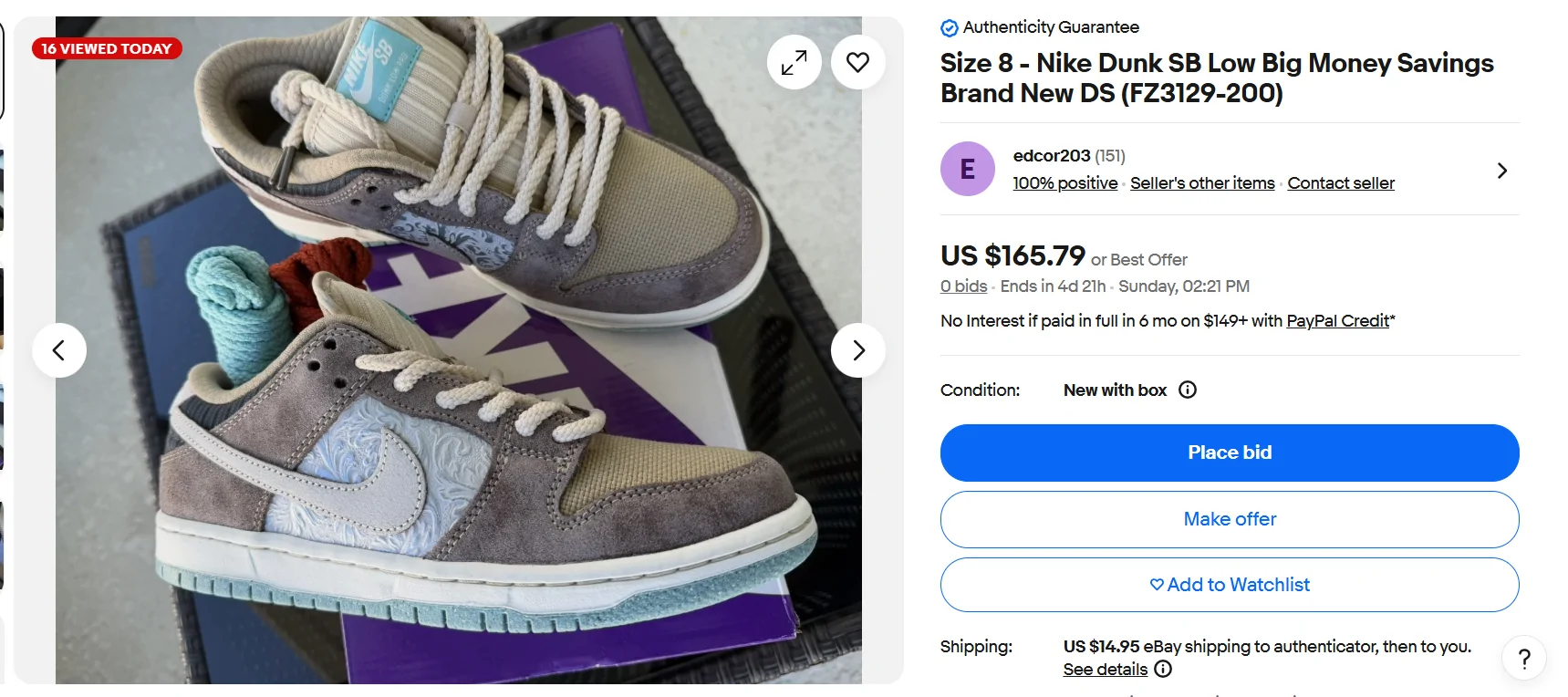
Task: Click Make offer
Action: tap(1230, 519)
